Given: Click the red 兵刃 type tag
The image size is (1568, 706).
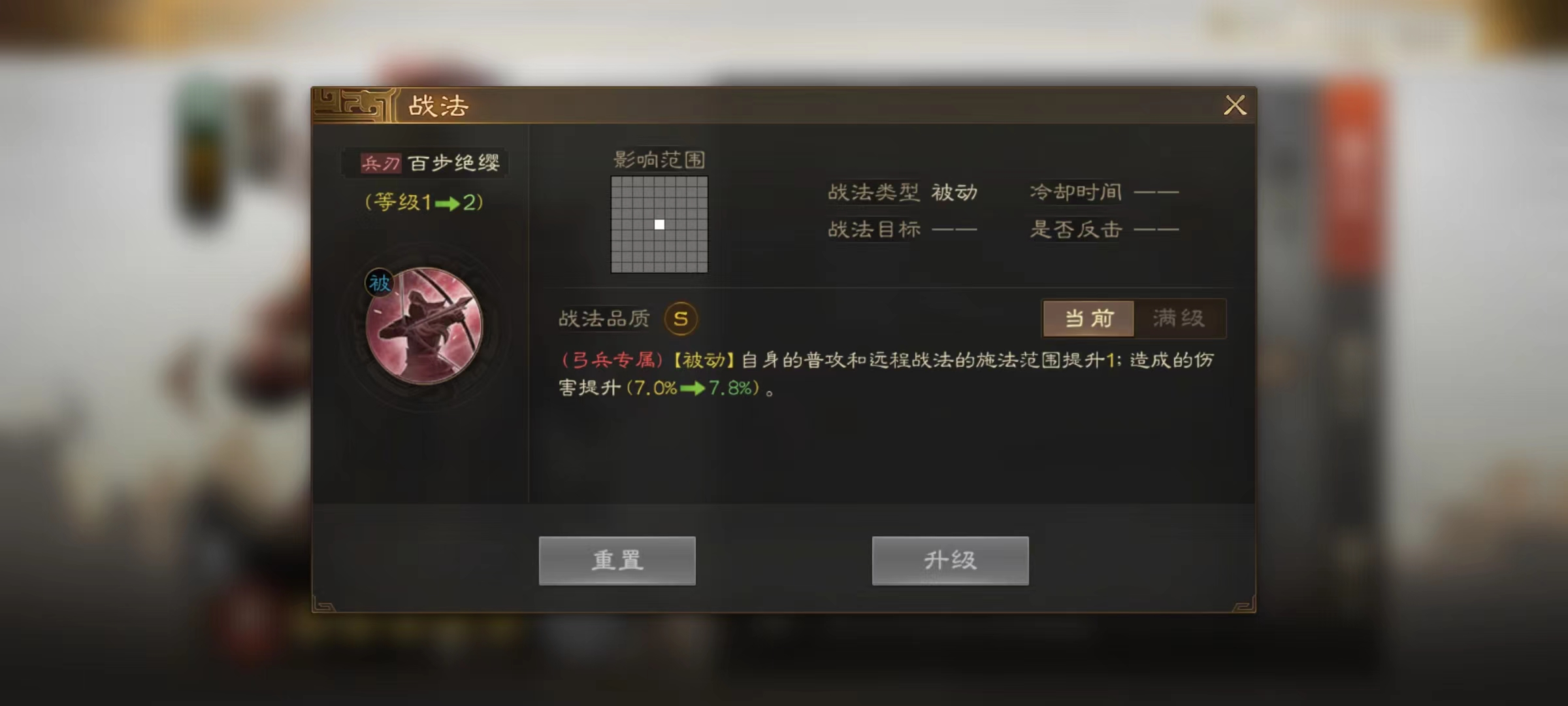Looking at the screenshot, I should pyautogui.click(x=380, y=163).
